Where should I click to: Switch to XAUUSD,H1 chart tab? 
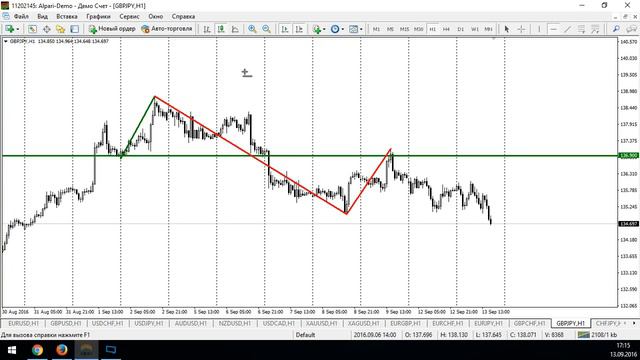(321, 323)
